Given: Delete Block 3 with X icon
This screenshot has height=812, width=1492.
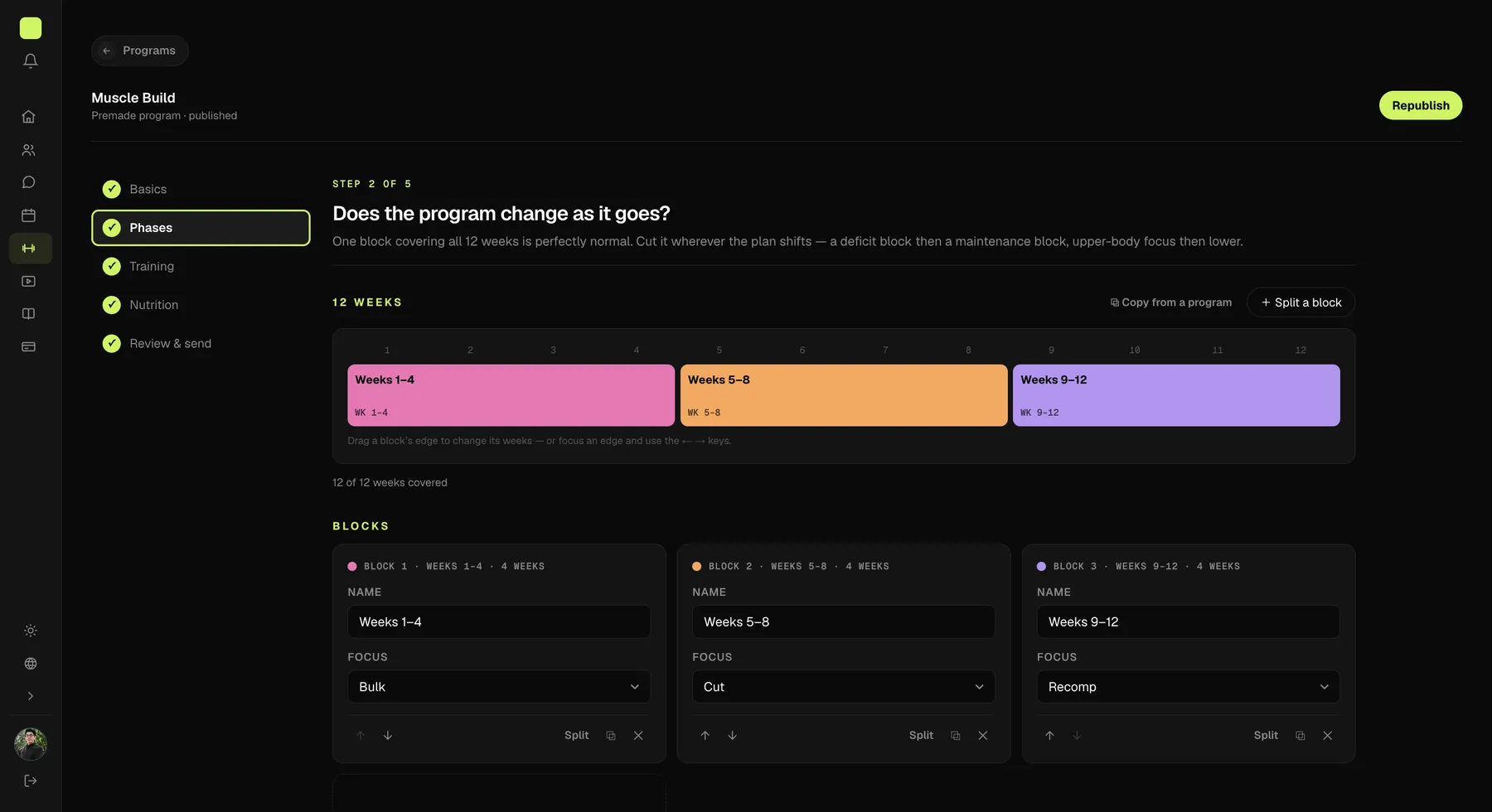Looking at the screenshot, I should 1328,736.
